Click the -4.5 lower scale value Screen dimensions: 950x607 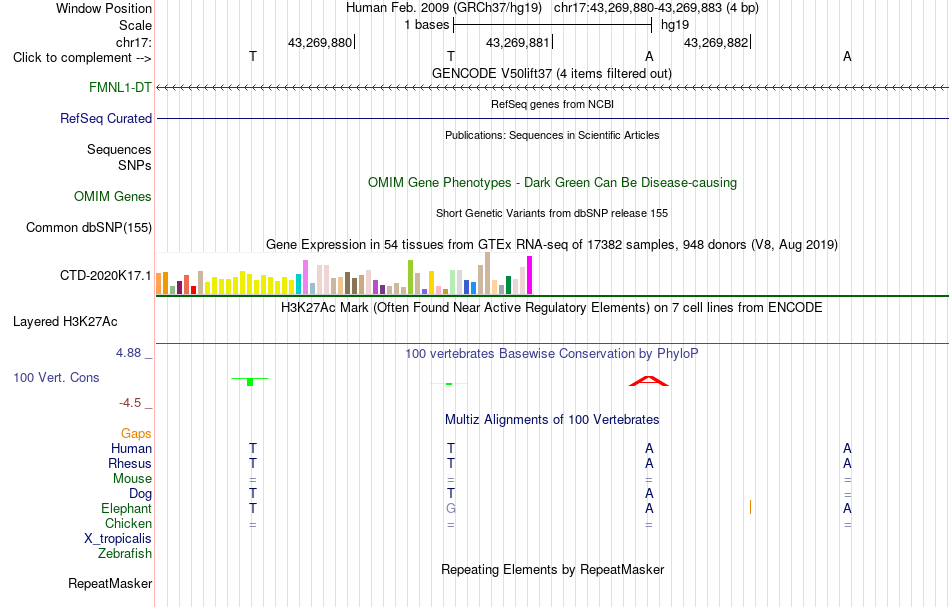point(130,403)
